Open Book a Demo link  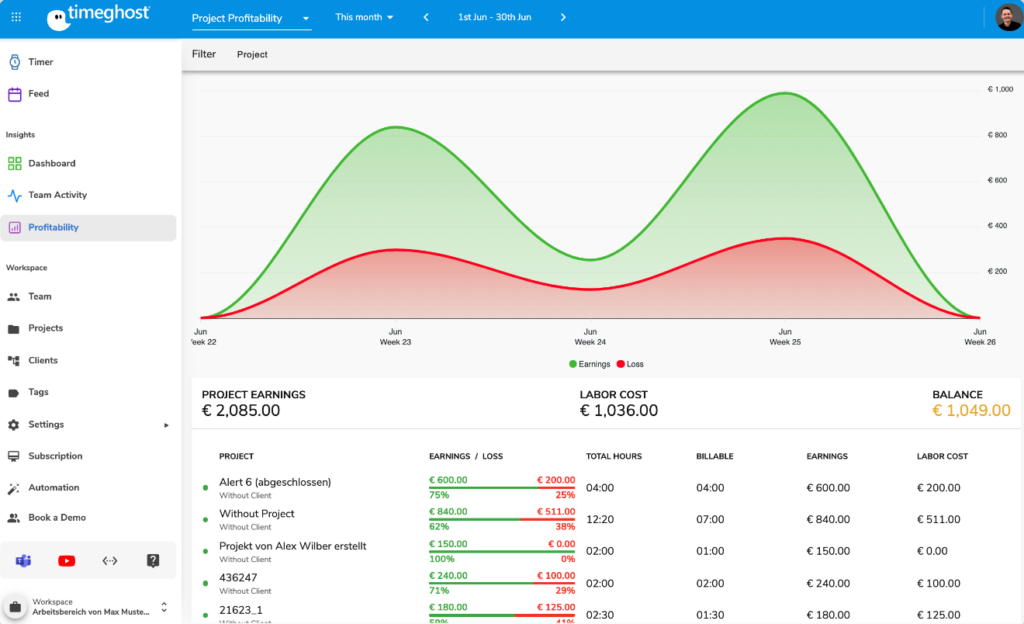click(x=56, y=518)
